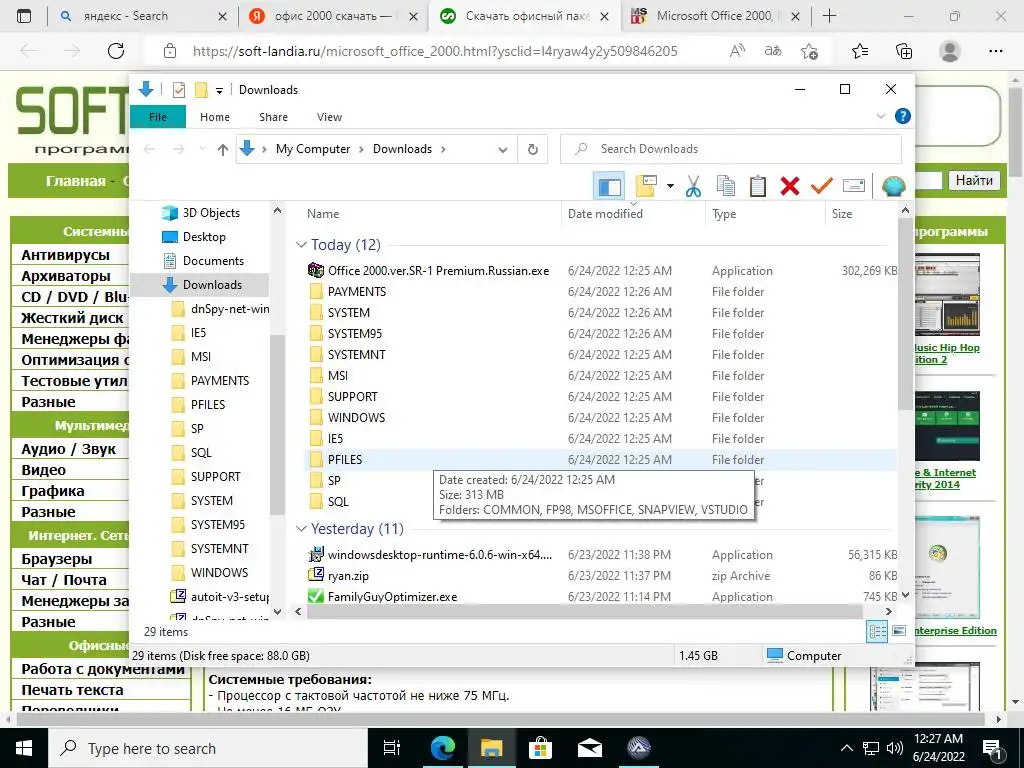The width and height of the screenshot is (1024, 768).
Task: Click the Copy icon in toolbar
Action: point(726,187)
